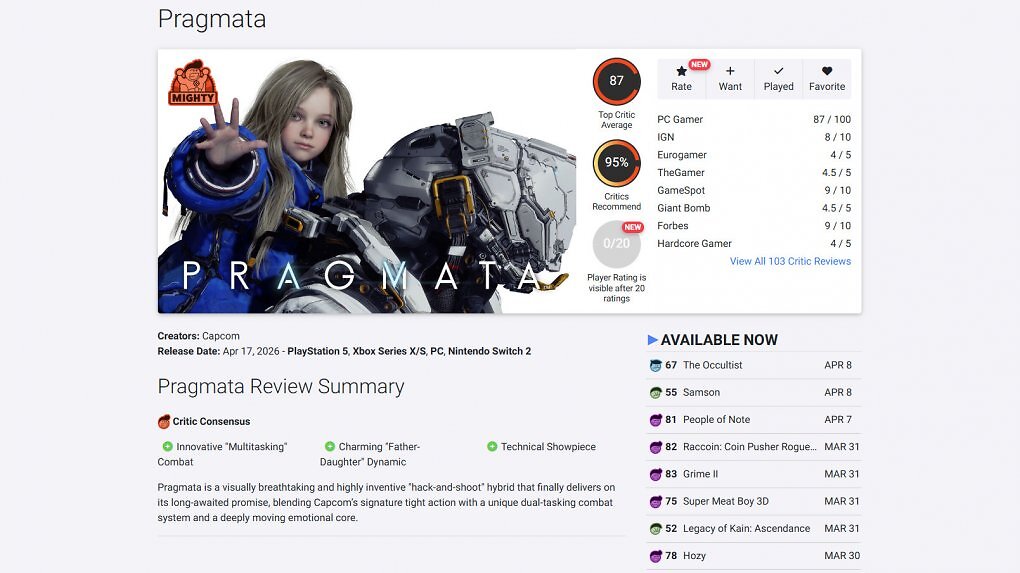Image resolution: width=1020 pixels, height=573 pixels.
Task: Click green plus beside Innovative Multitasking Combat
Action: click(167, 447)
